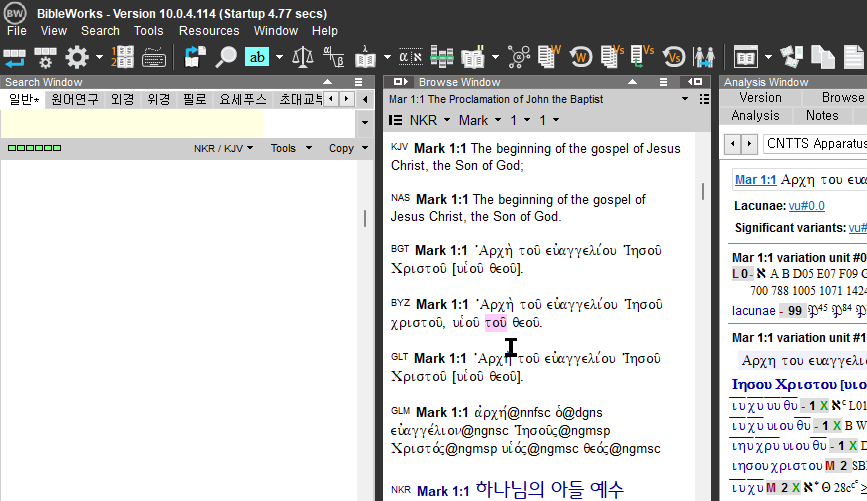The width and height of the screenshot is (867, 501).
Task: Click the Mar 1:1 link in Analysis Window
Action: coord(755,180)
